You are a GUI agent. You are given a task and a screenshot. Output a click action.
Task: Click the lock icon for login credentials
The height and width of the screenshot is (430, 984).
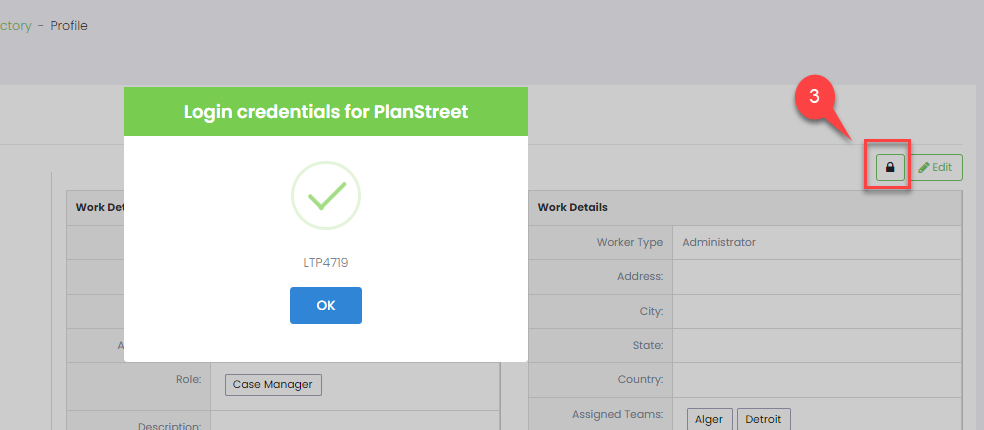click(890, 168)
